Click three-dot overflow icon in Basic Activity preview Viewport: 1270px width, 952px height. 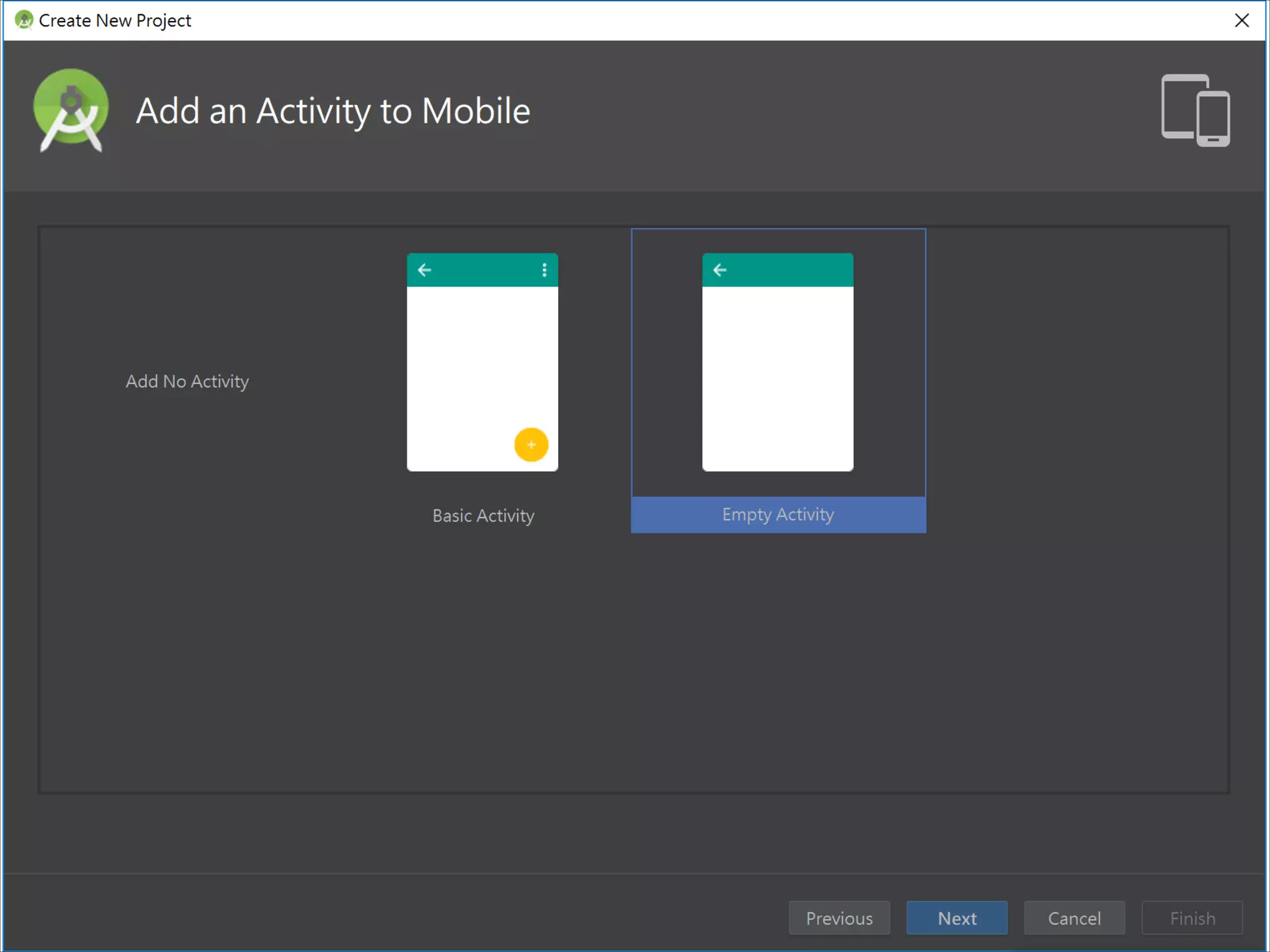pos(544,270)
